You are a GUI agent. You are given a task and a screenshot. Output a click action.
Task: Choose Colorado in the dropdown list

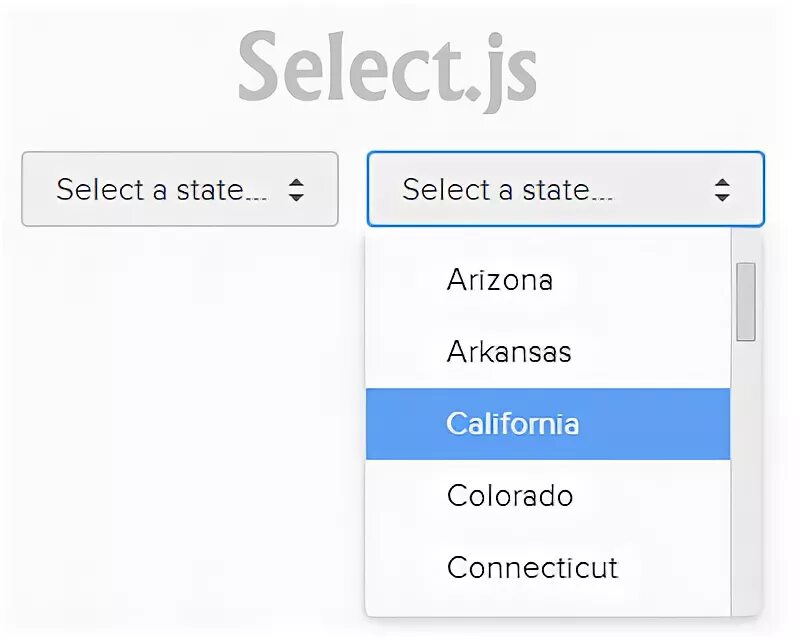(x=509, y=496)
